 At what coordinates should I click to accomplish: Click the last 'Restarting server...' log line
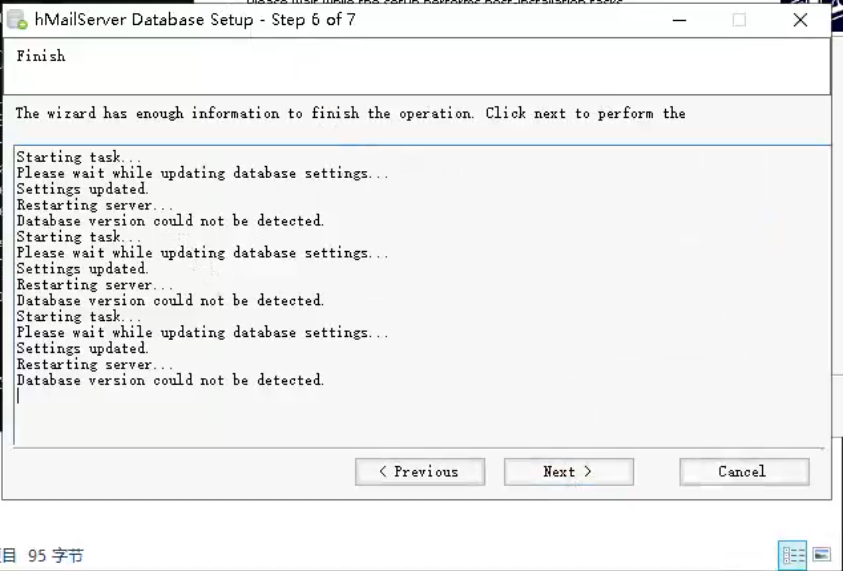click(x=95, y=365)
